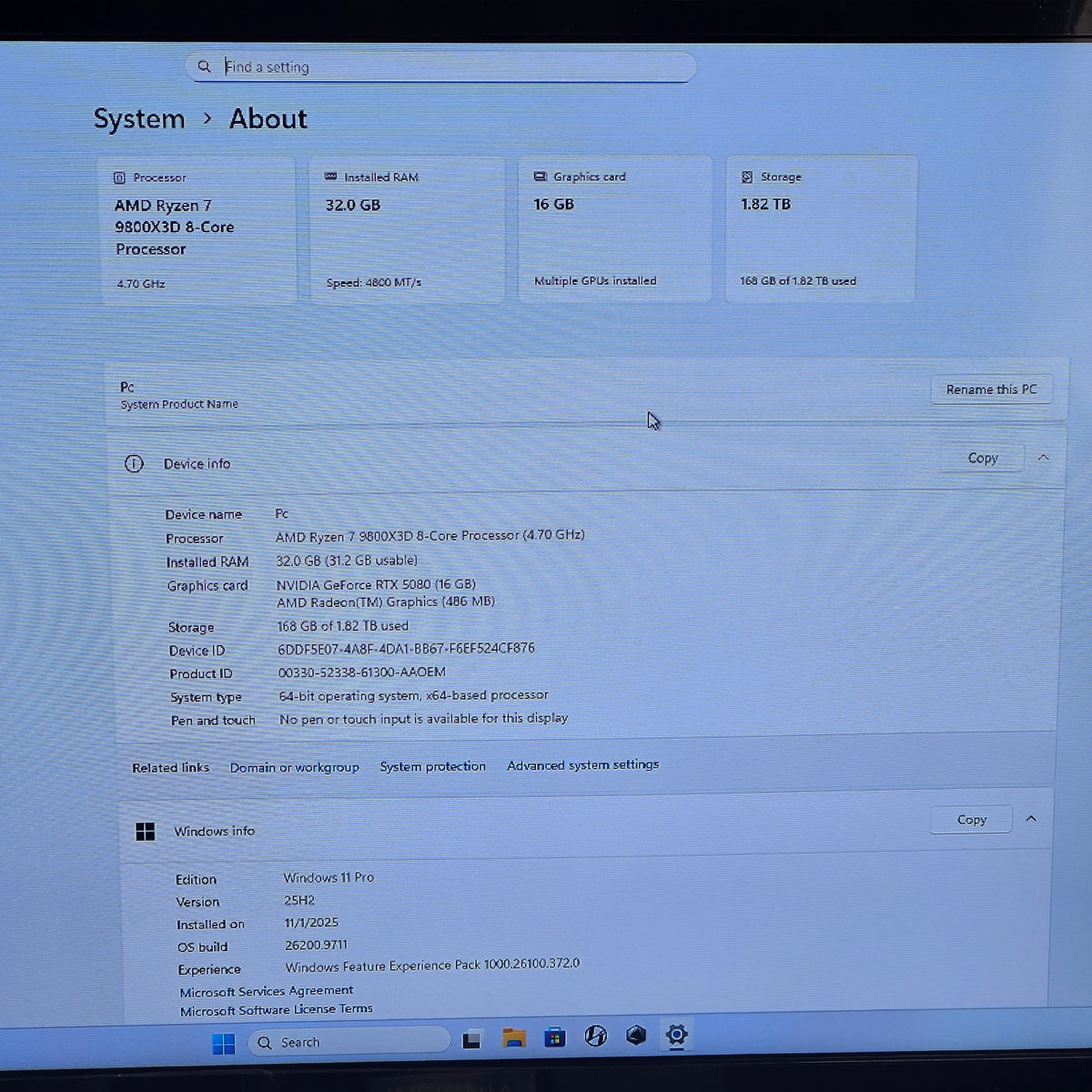Open File Explorer from the taskbar

514,1038
